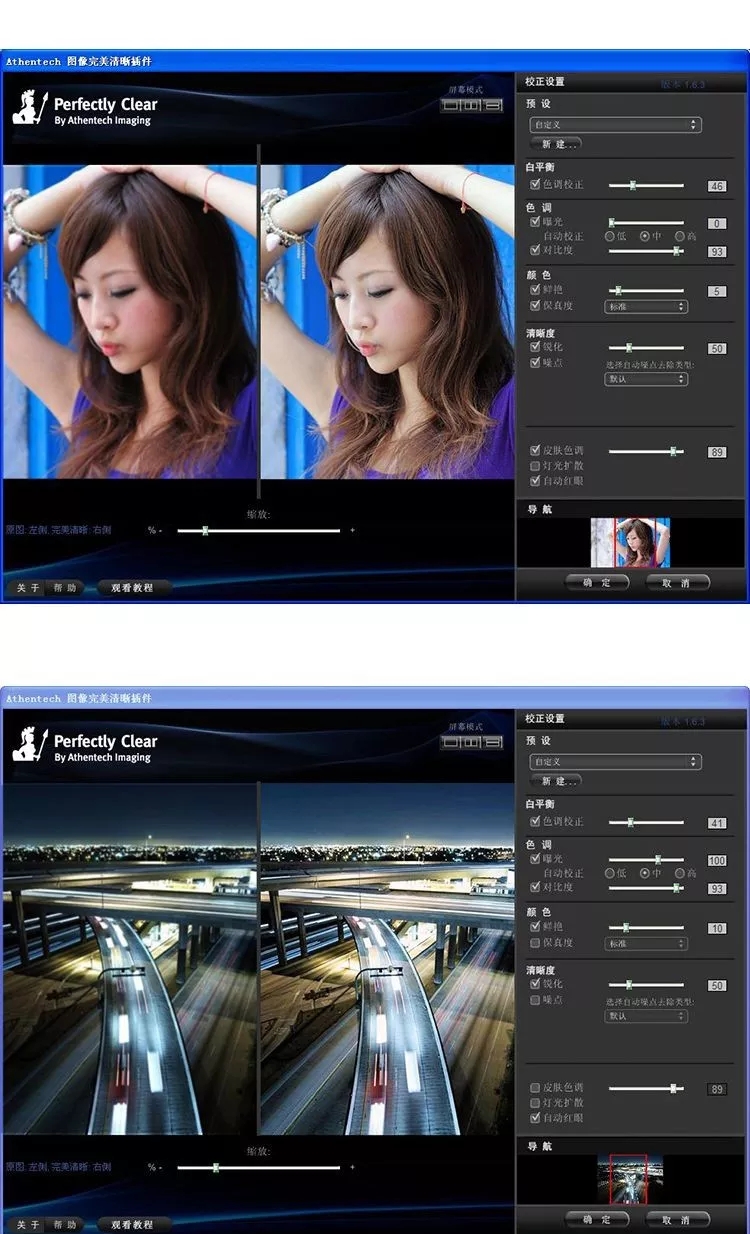750x1234 pixels.
Task: Open noise removal 默认 dropdown in portrait window
Action: pos(646,379)
